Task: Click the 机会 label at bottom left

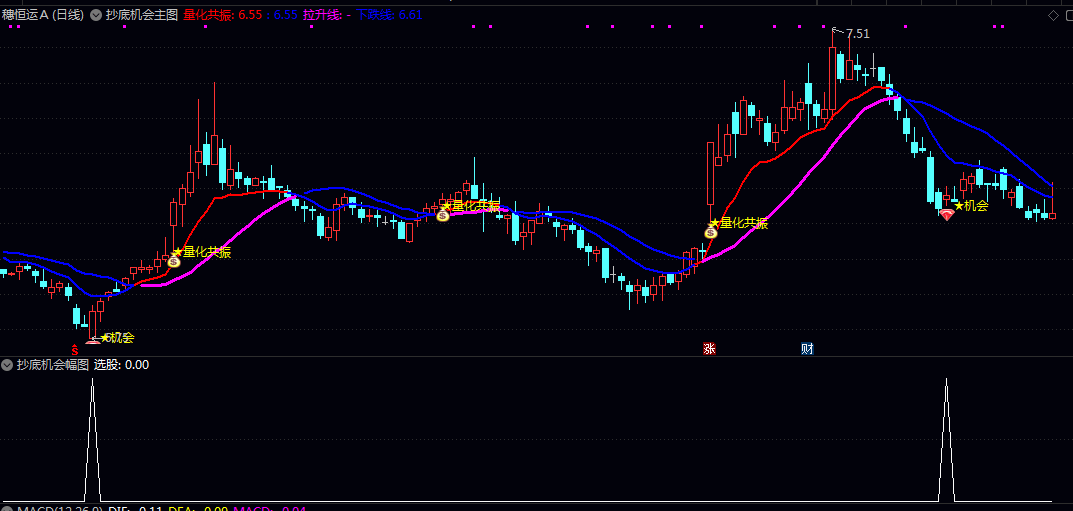Action: point(122,337)
